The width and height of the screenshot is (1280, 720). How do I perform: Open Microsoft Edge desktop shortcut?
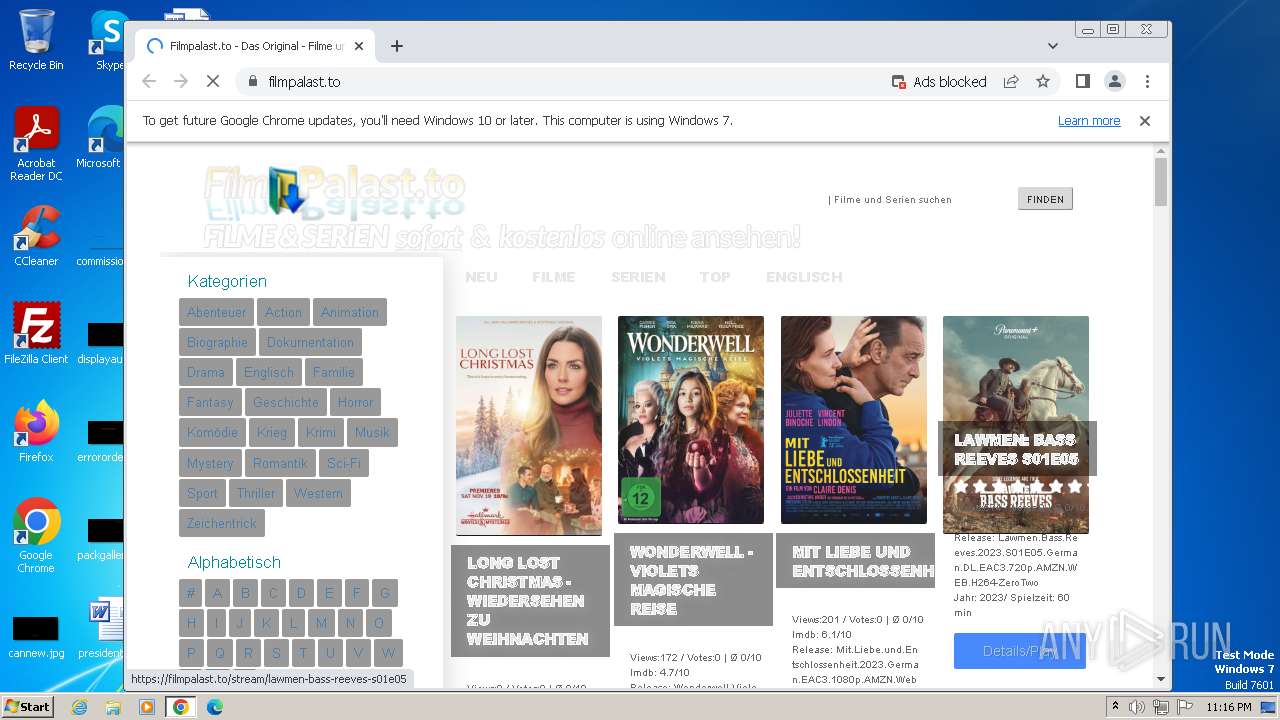pos(100,138)
